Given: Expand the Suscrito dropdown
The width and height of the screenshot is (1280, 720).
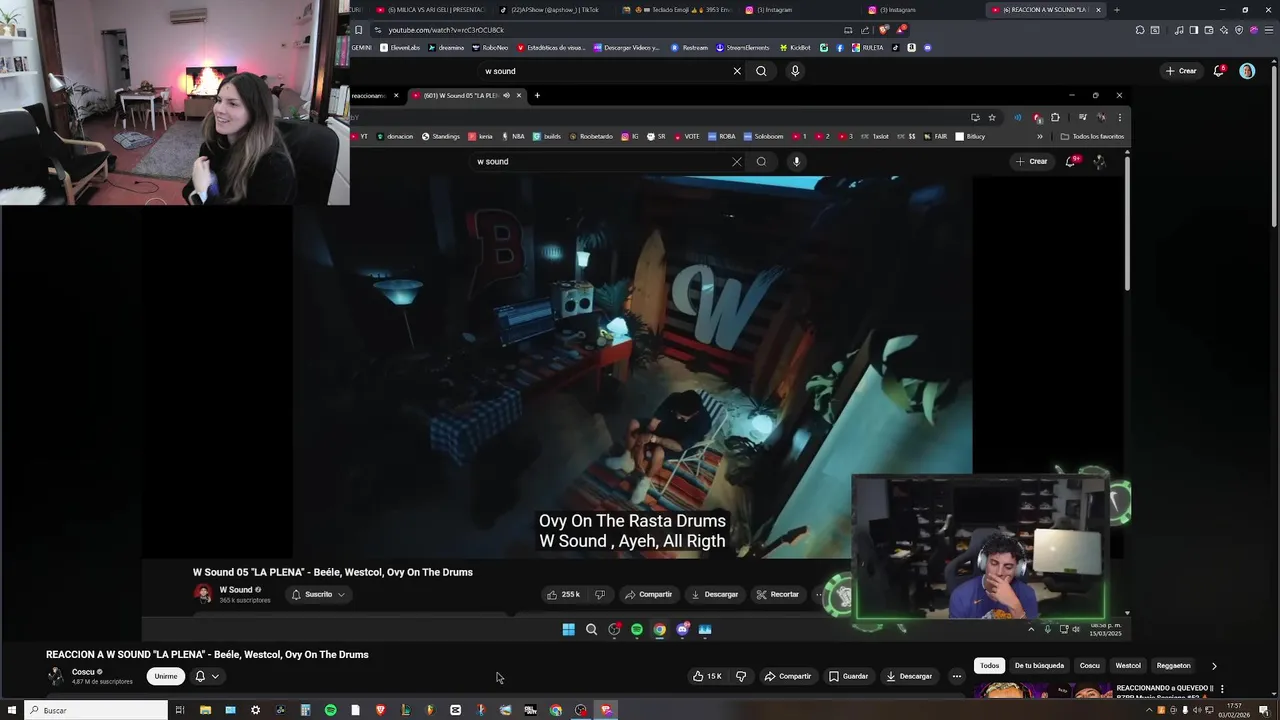Looking at the screenshot, I should [x=318, y=594].
